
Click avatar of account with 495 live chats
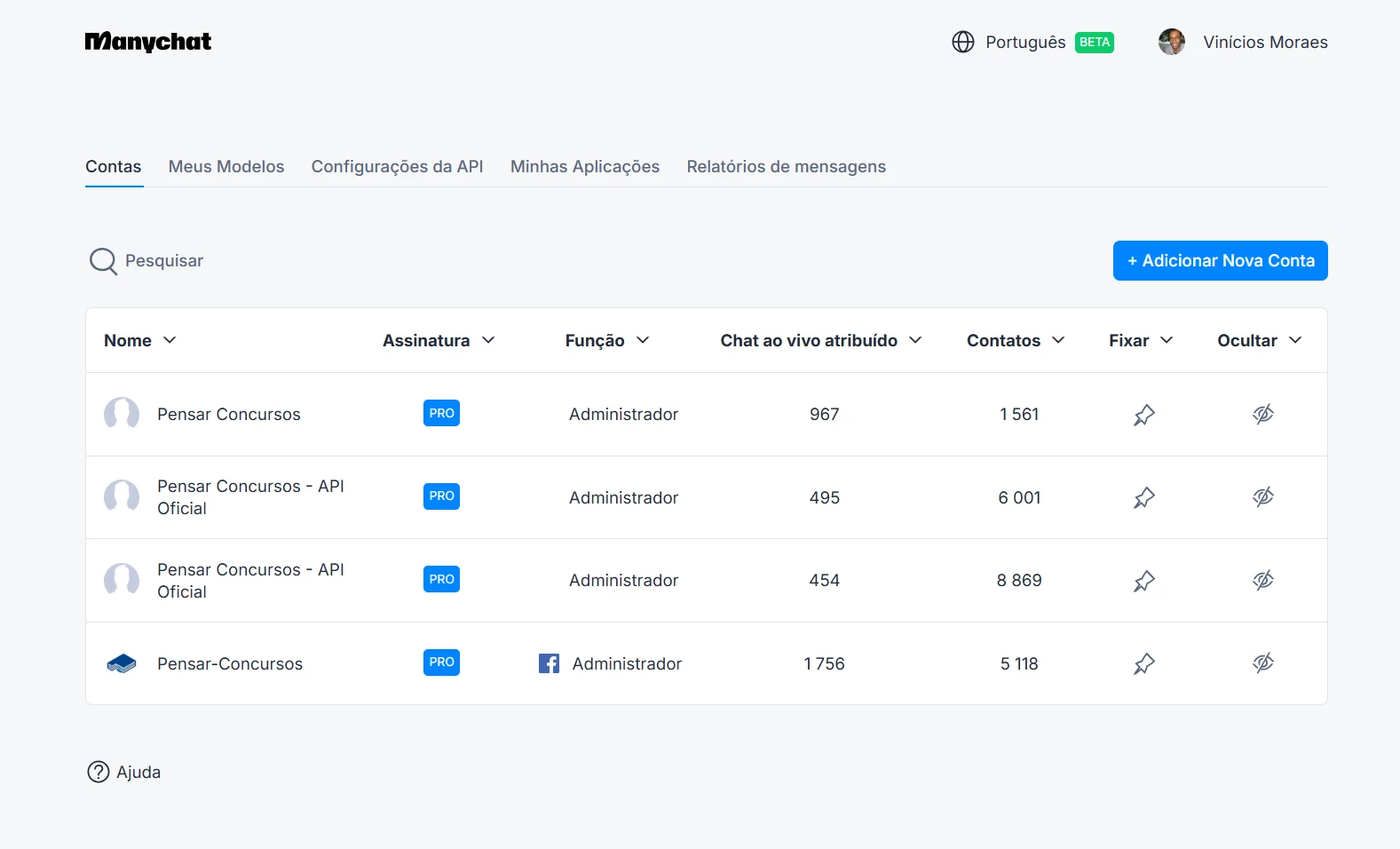(122, 497)
